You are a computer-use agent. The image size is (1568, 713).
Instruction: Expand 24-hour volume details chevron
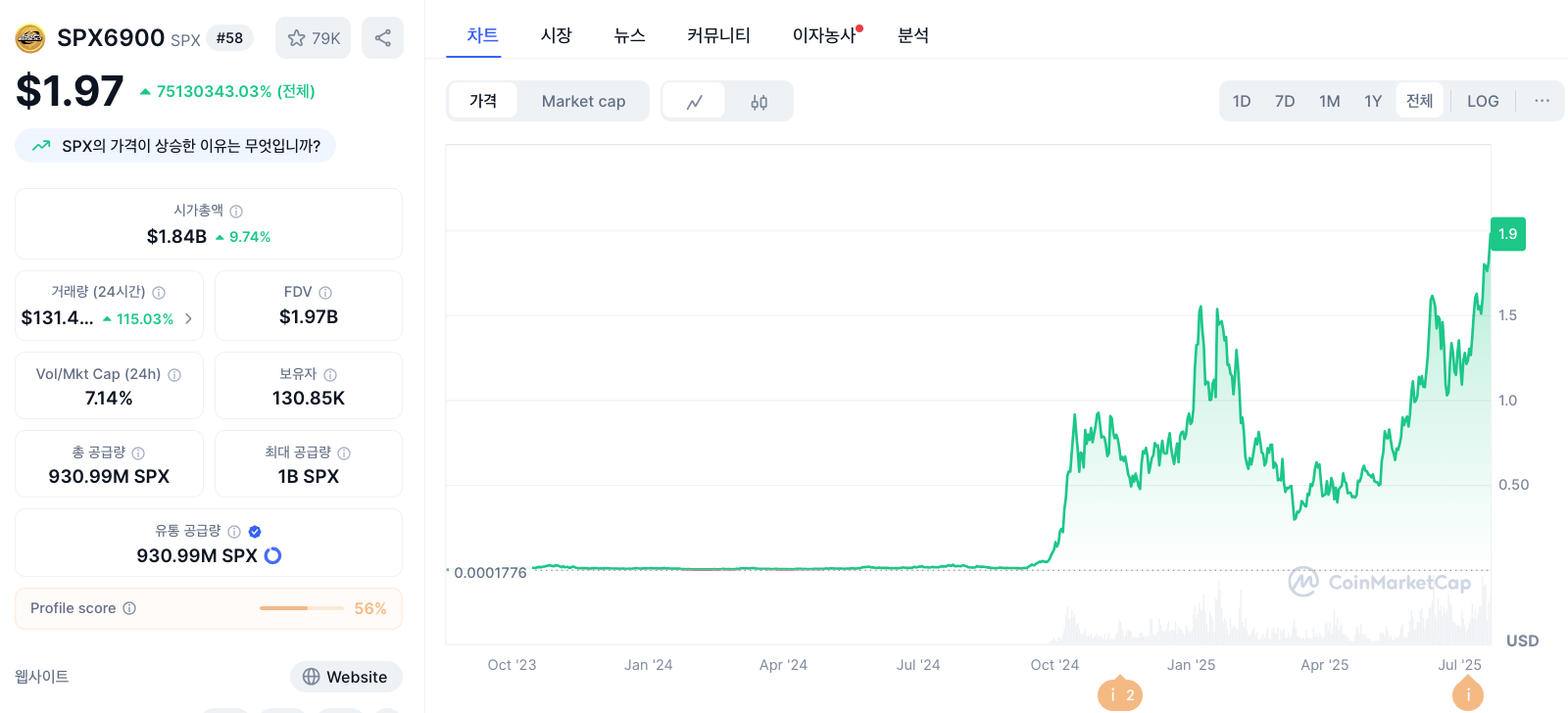point(188,318)
